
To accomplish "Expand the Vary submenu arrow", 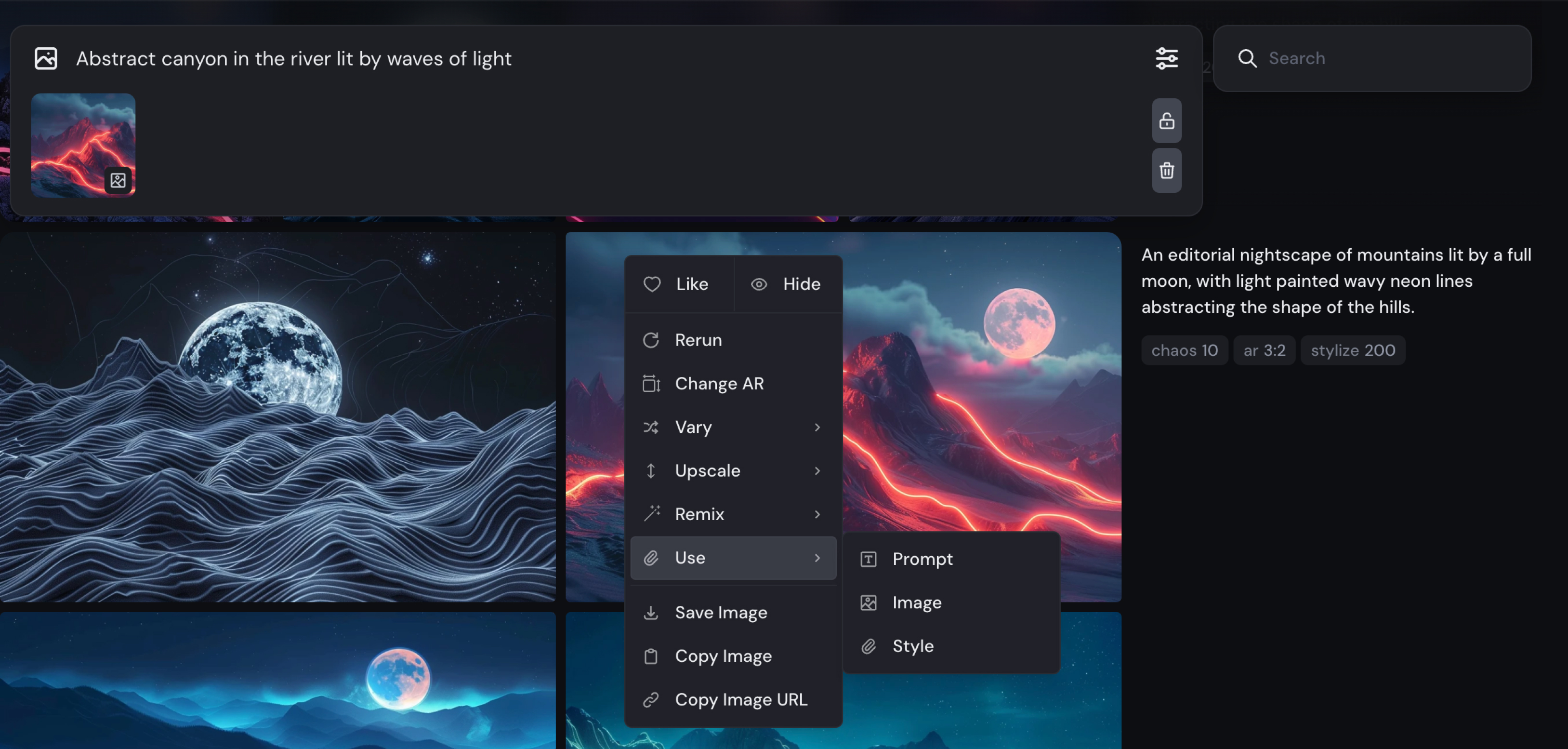I will (817, 428).
